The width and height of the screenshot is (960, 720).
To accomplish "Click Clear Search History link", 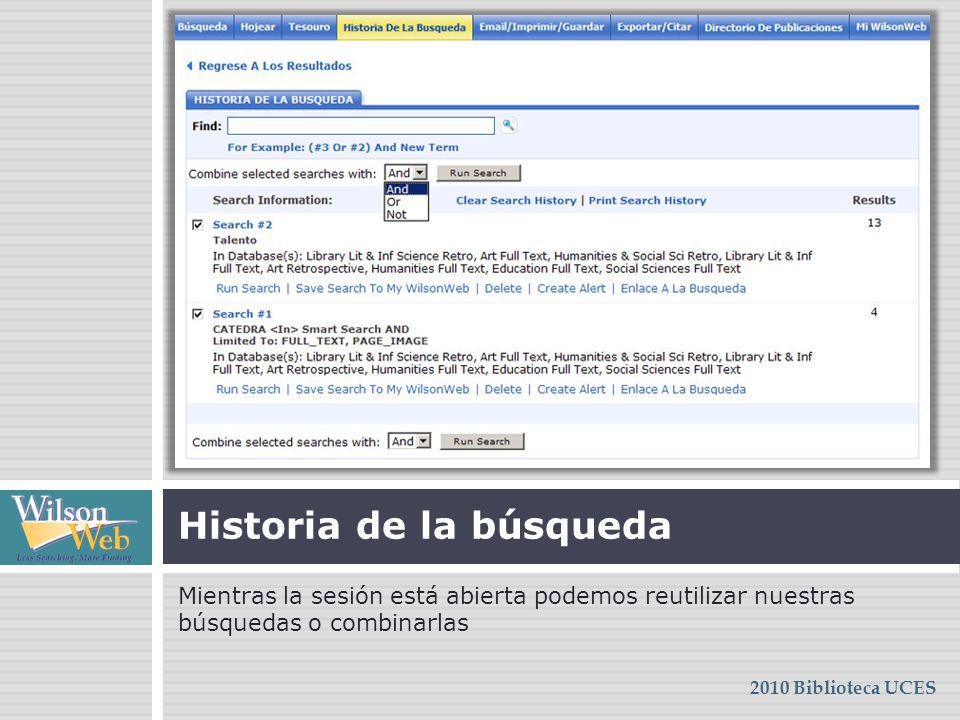I will pyautogui.click(x=516, y=200).
